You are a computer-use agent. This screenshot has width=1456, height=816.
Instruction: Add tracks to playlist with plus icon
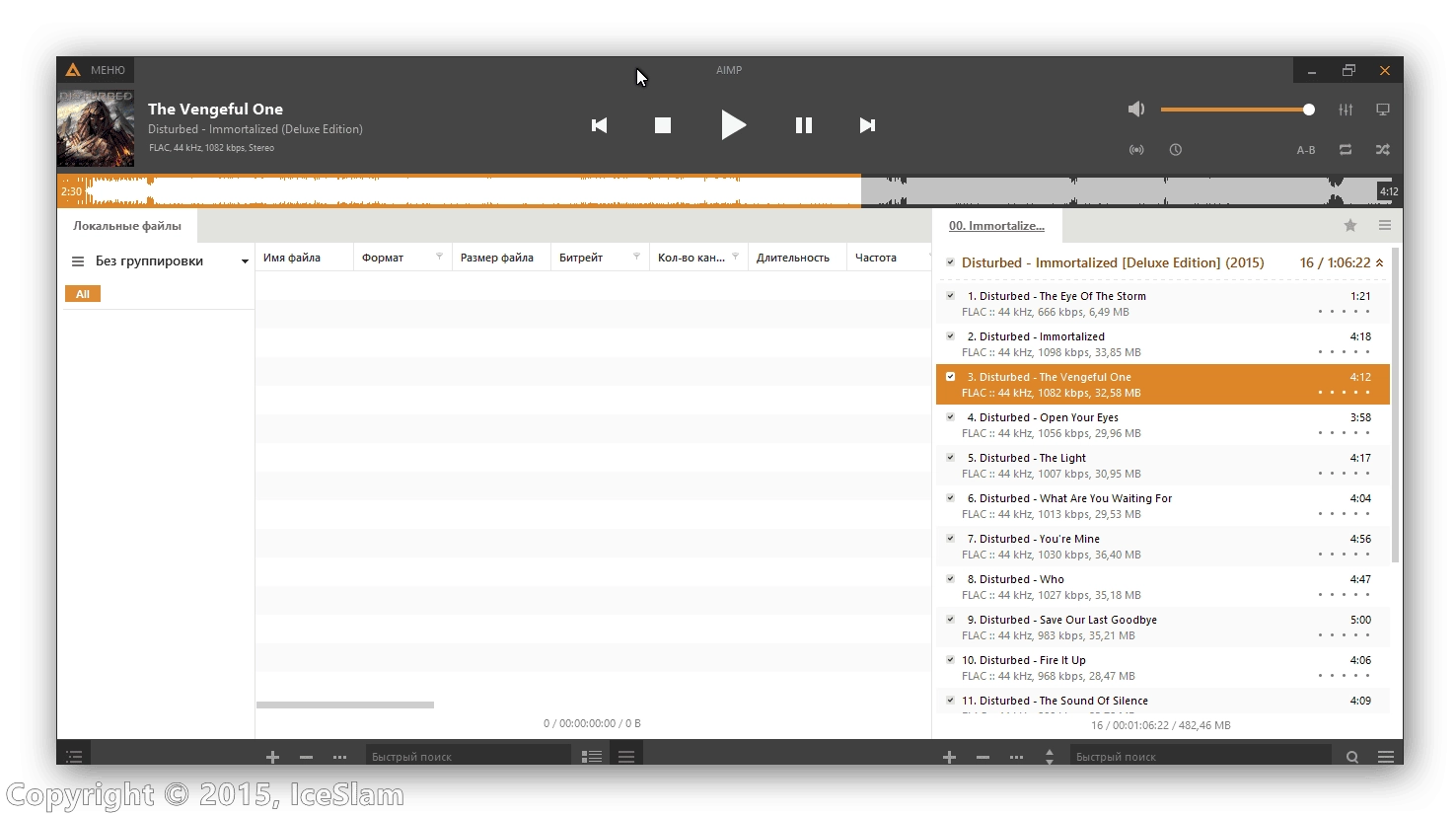[x=949, y=757]
